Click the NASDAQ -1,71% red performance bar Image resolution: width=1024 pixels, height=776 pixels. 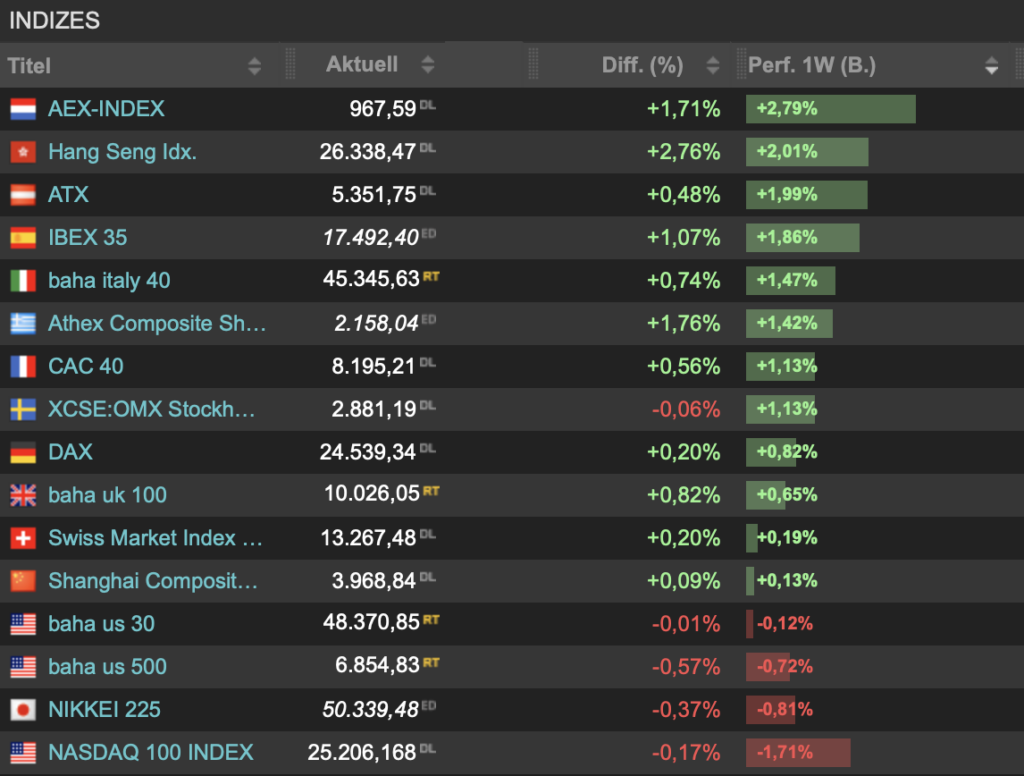pyautogui.click(x=797, y=752)
